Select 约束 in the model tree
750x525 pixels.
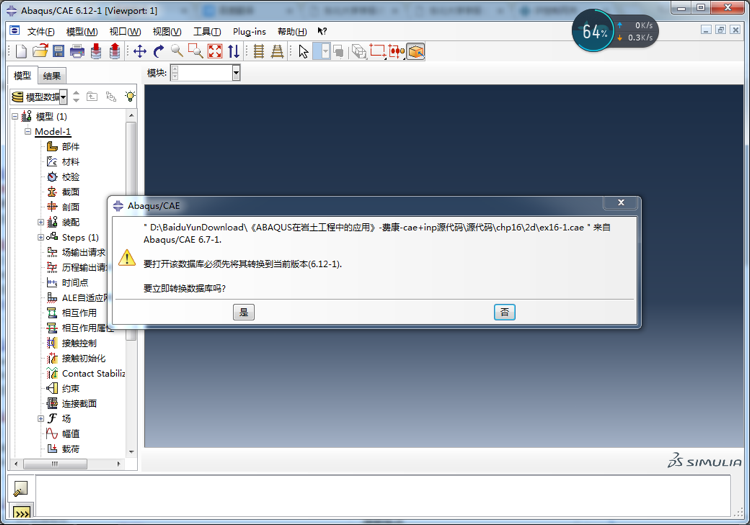coord(70,388)
